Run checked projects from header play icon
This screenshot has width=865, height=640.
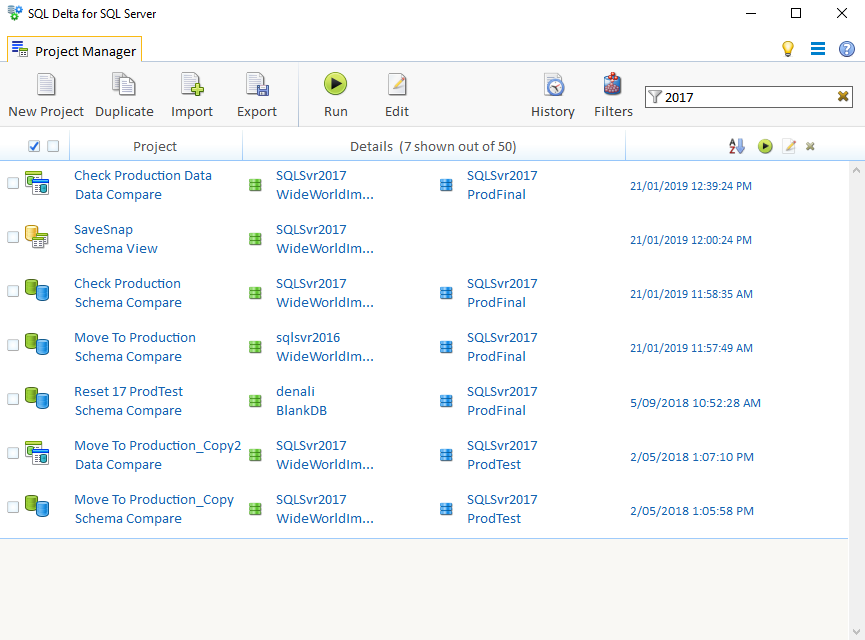point(765,146)
